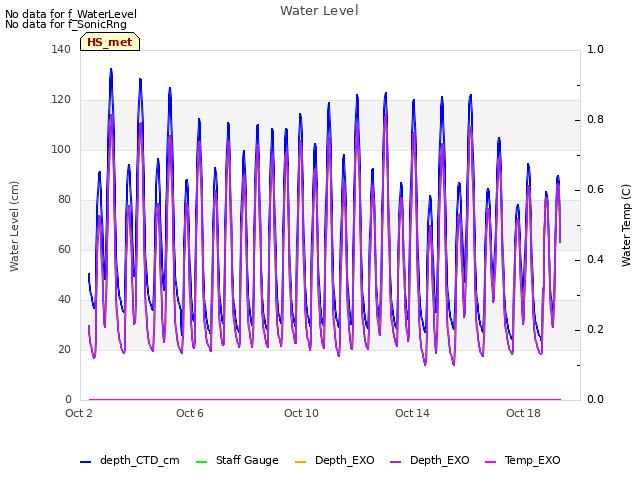640x480 pixels.
Task: Click the 'No data for f_SonicRng' message
Action: point(66,24)
